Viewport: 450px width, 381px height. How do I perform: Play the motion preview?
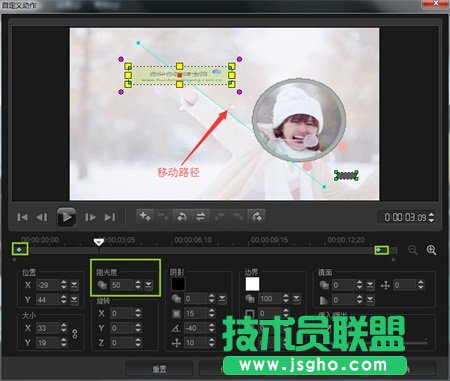pos(66,217)
